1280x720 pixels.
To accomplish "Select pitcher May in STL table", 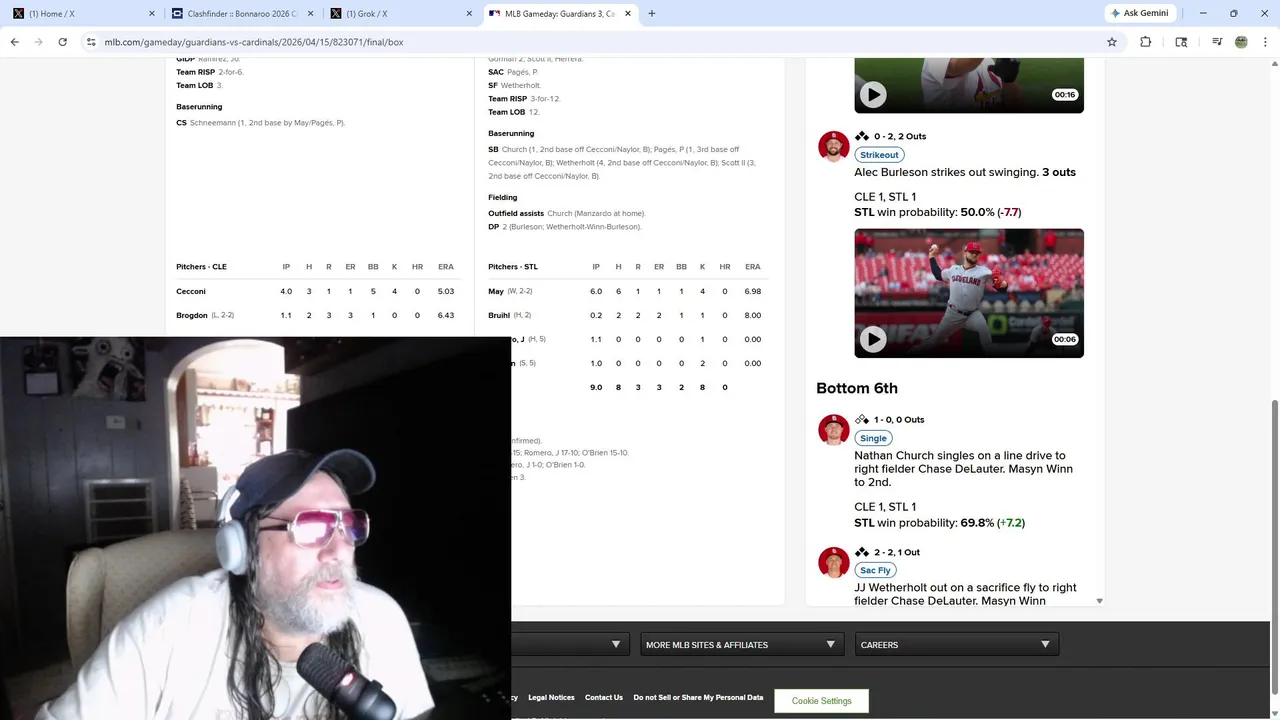I will (496, 291).
